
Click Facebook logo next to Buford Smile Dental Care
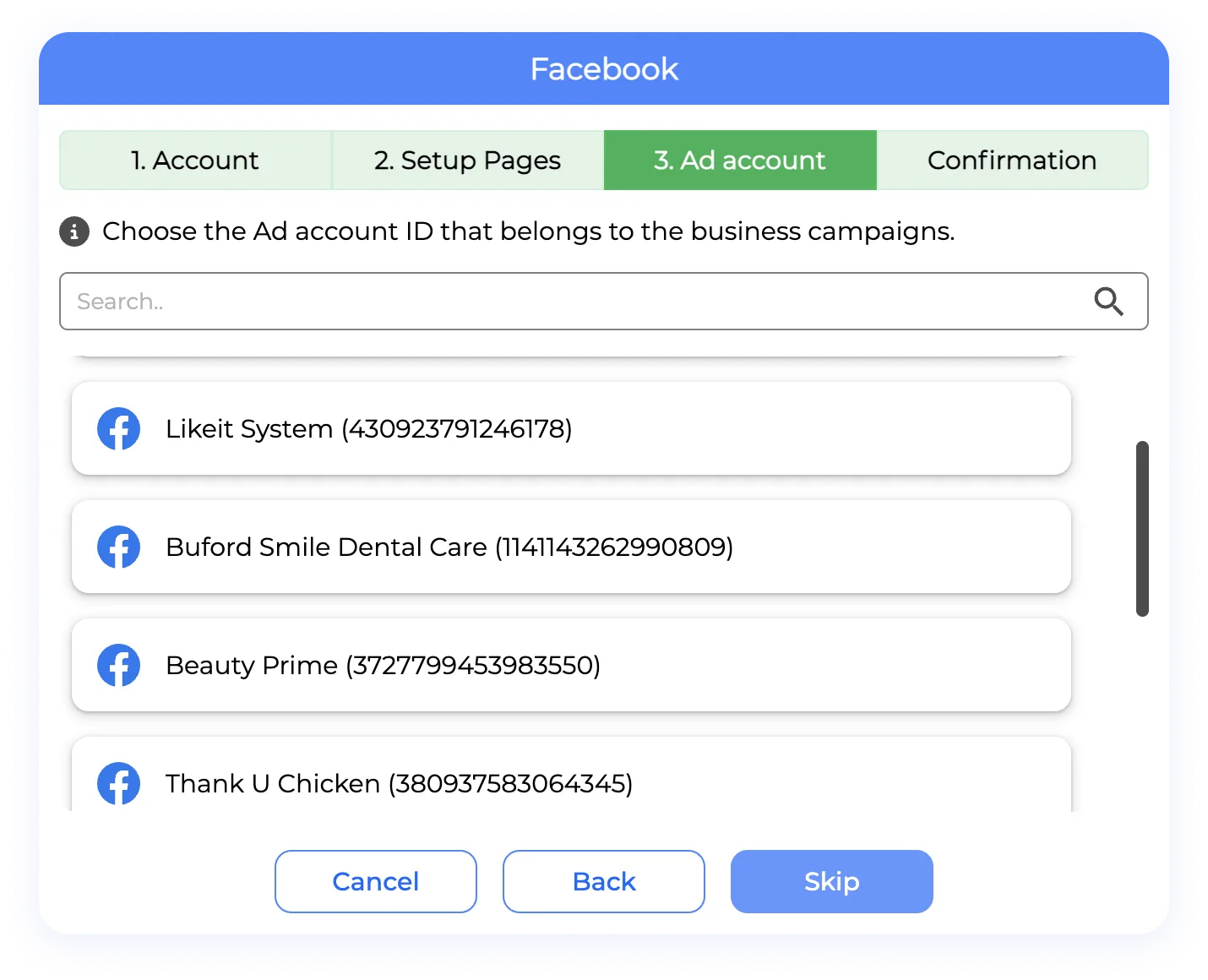(x=118, y=547)
